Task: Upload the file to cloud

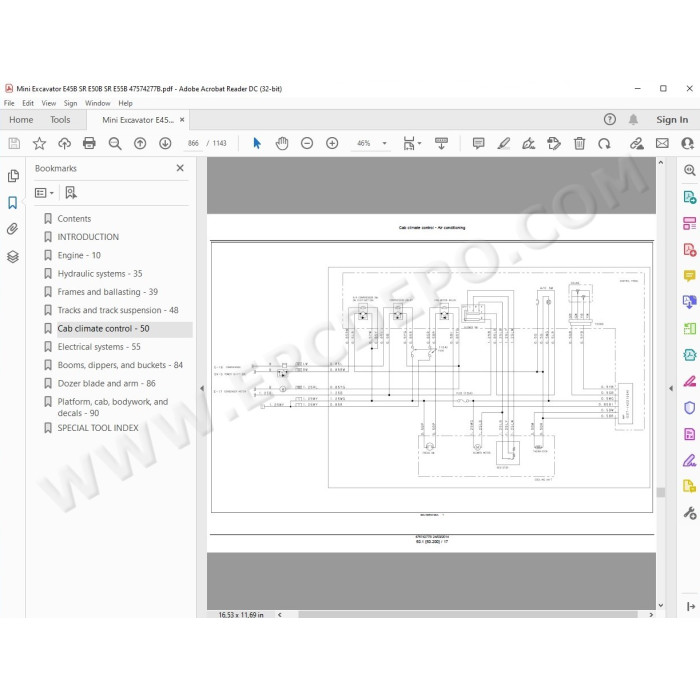Action: point(64,143)
